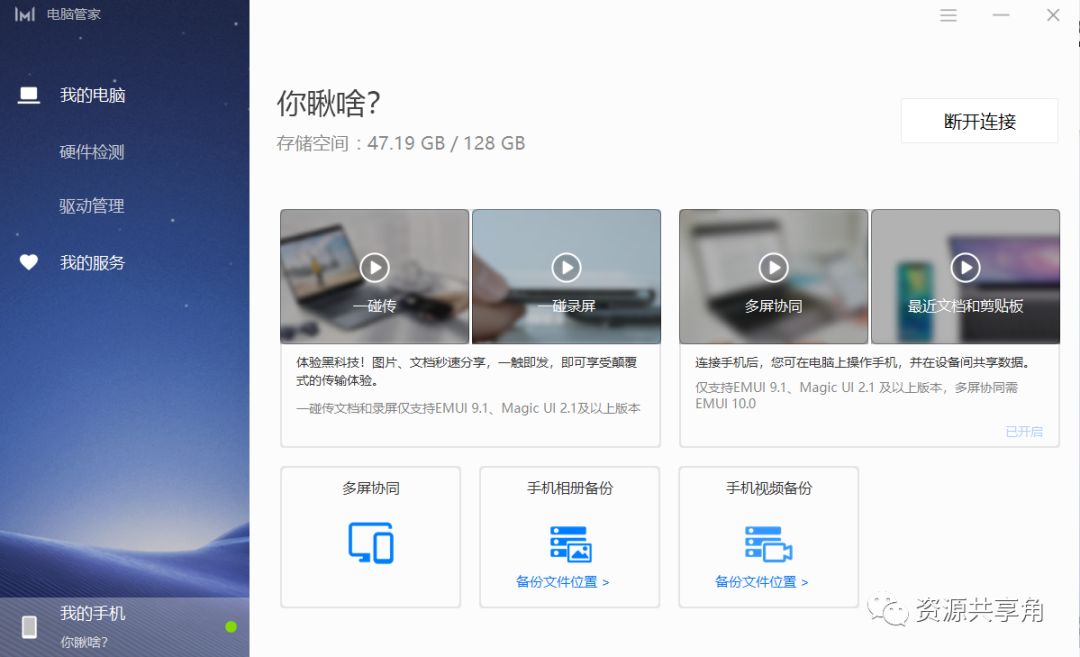
Task: Click the phone icon beside 我的手机
Action: [x=29, y=627]
